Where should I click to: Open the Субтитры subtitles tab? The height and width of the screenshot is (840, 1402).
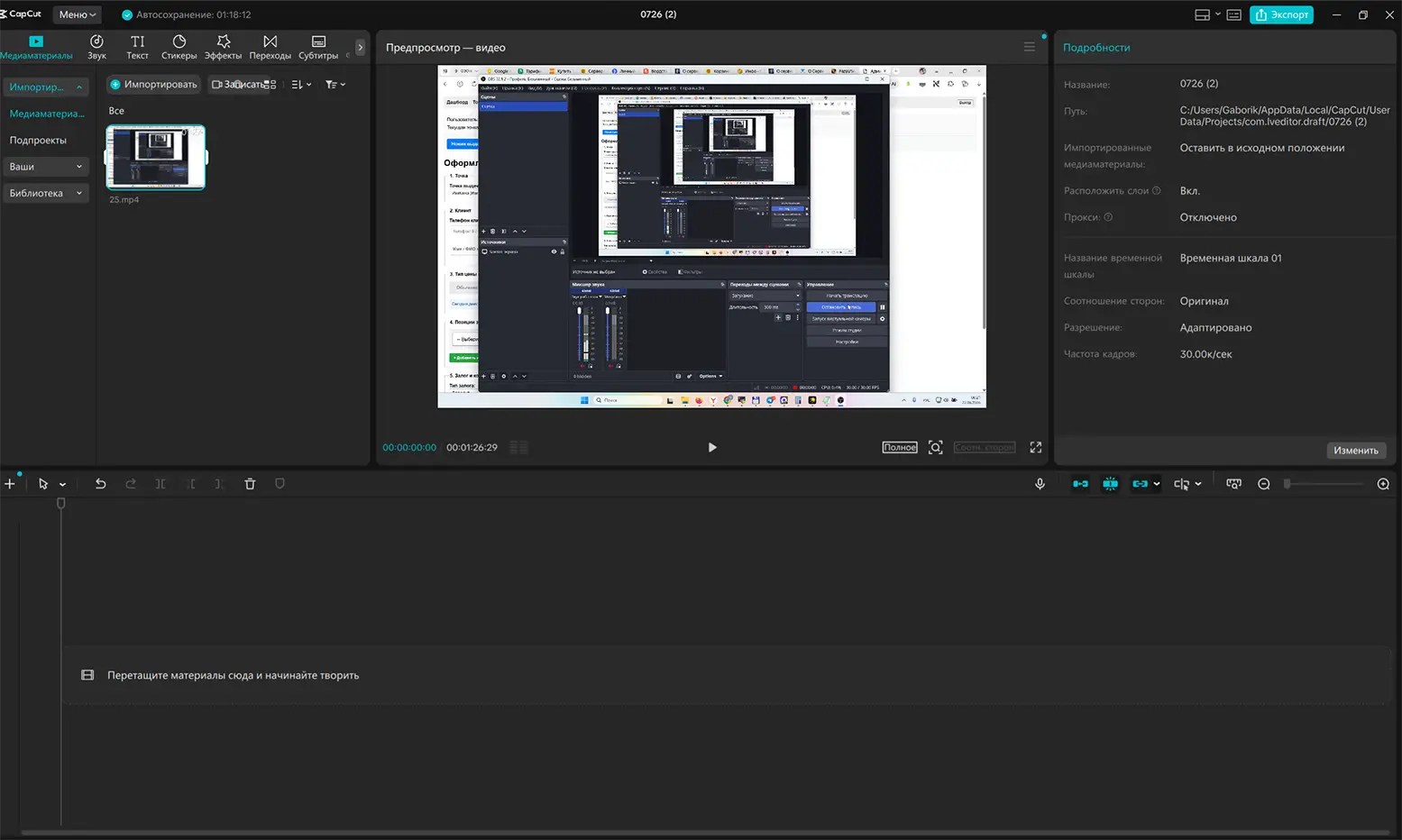(318, 48)
